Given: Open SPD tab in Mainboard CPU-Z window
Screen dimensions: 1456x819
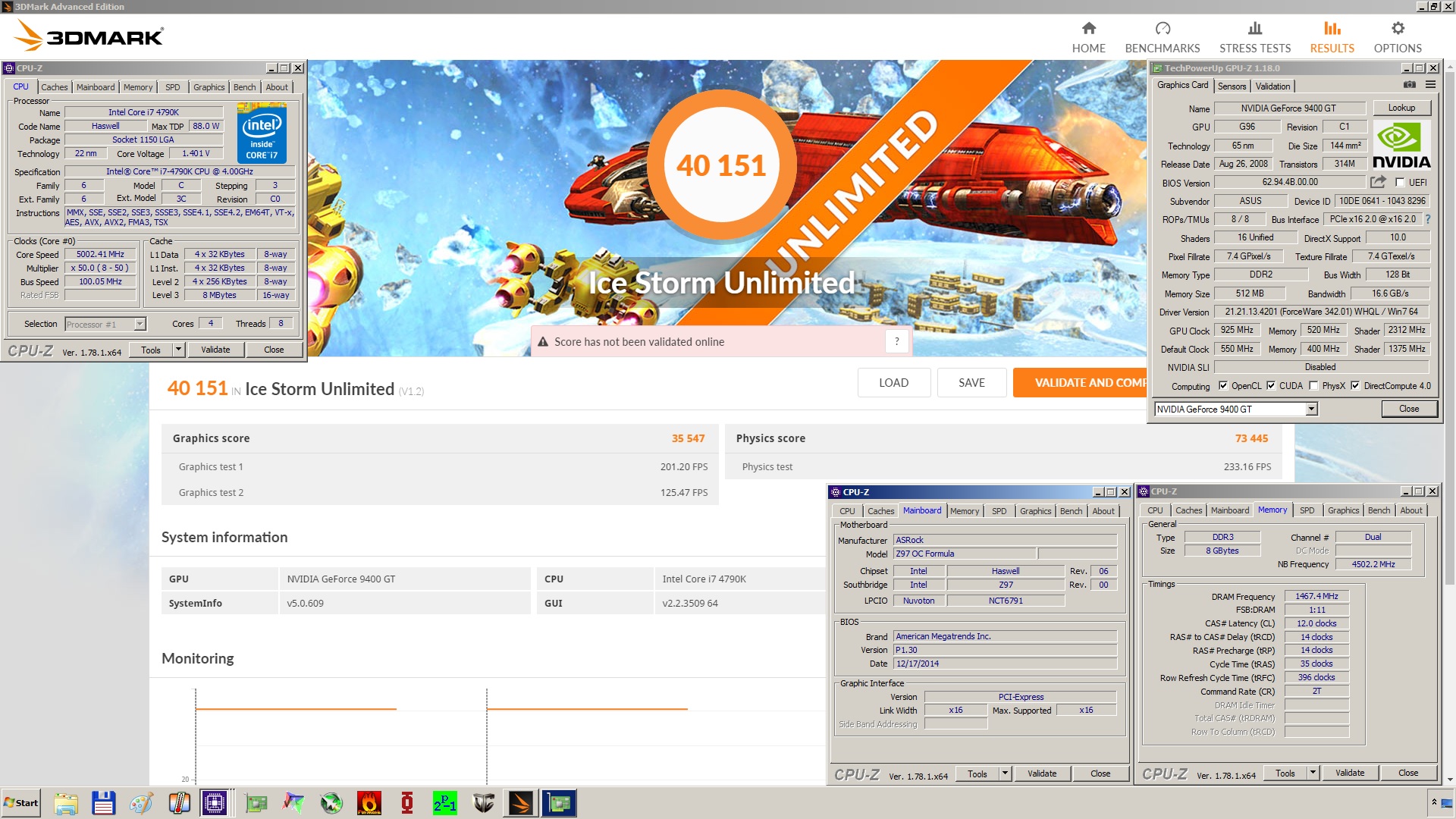Looking at the screenshot, I should (999, 511).
